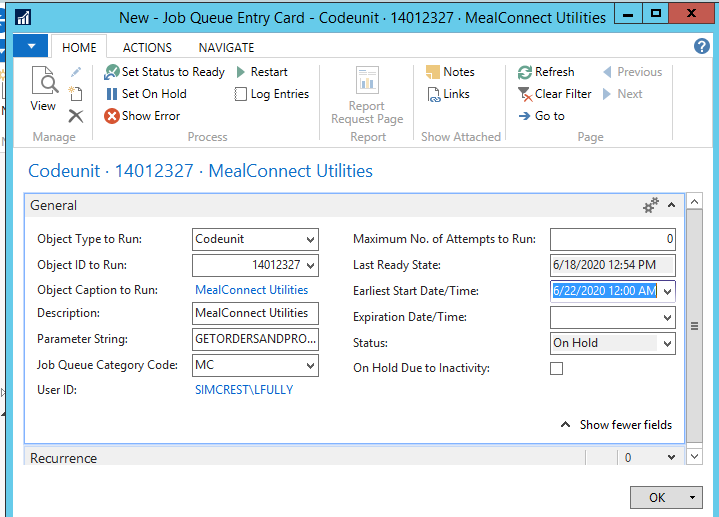Click the Set On Hold icon
The width and height of the screenshot is (719, 517).
(112, 94)
